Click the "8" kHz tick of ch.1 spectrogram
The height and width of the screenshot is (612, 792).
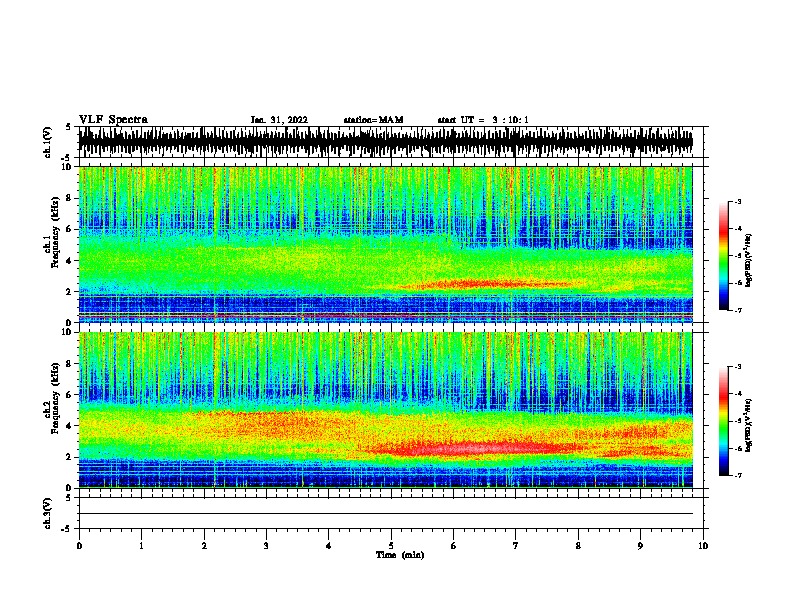(70, 198)
